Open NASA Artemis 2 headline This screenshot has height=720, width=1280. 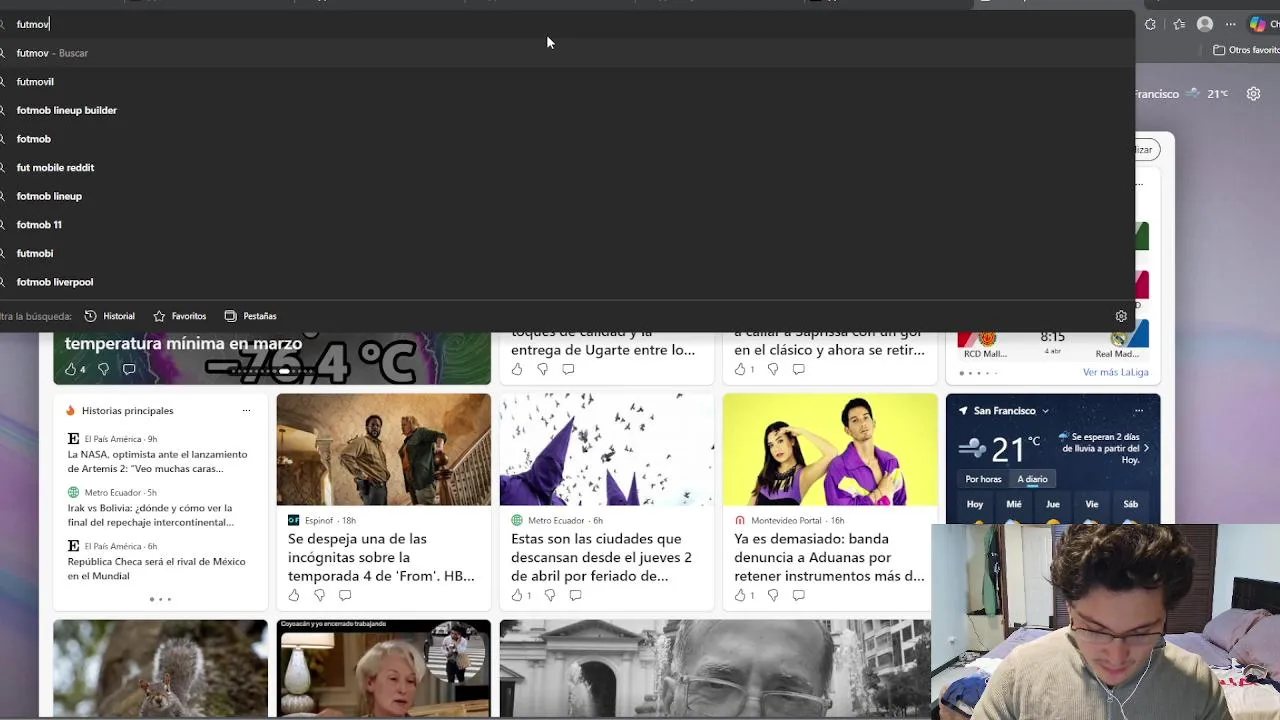pyautogui.click(x=157, y=461)
